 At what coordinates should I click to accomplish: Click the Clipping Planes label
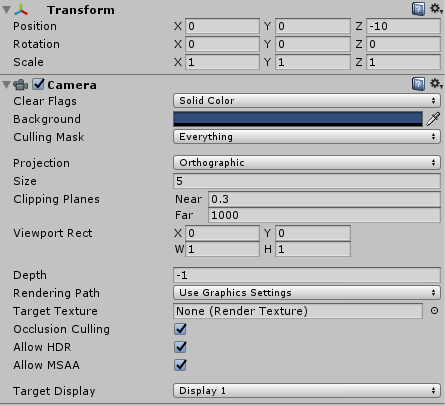[56, 199]
